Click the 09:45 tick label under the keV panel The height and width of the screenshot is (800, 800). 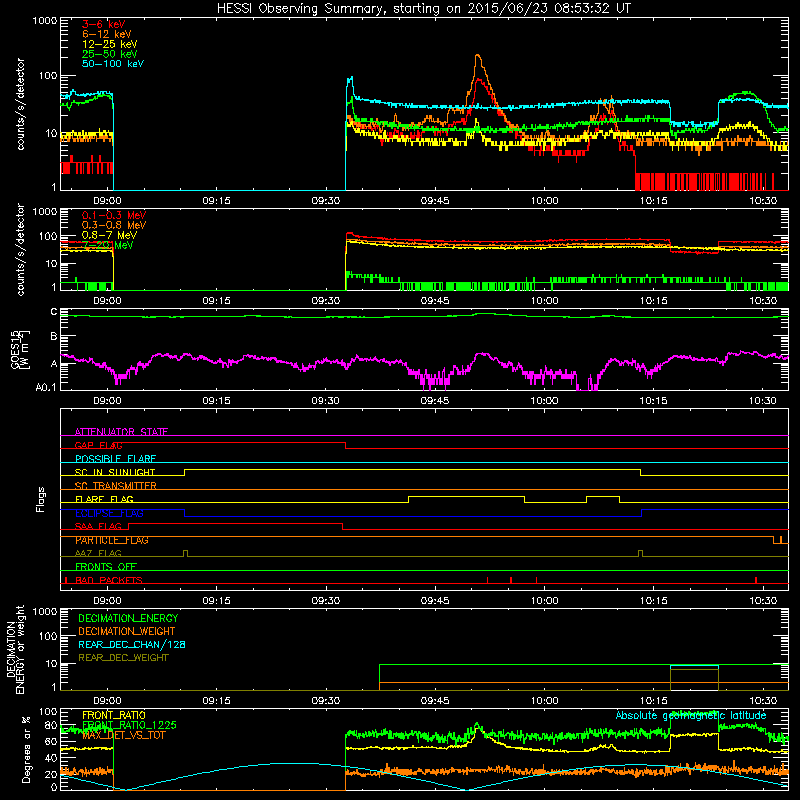point(435,201)
